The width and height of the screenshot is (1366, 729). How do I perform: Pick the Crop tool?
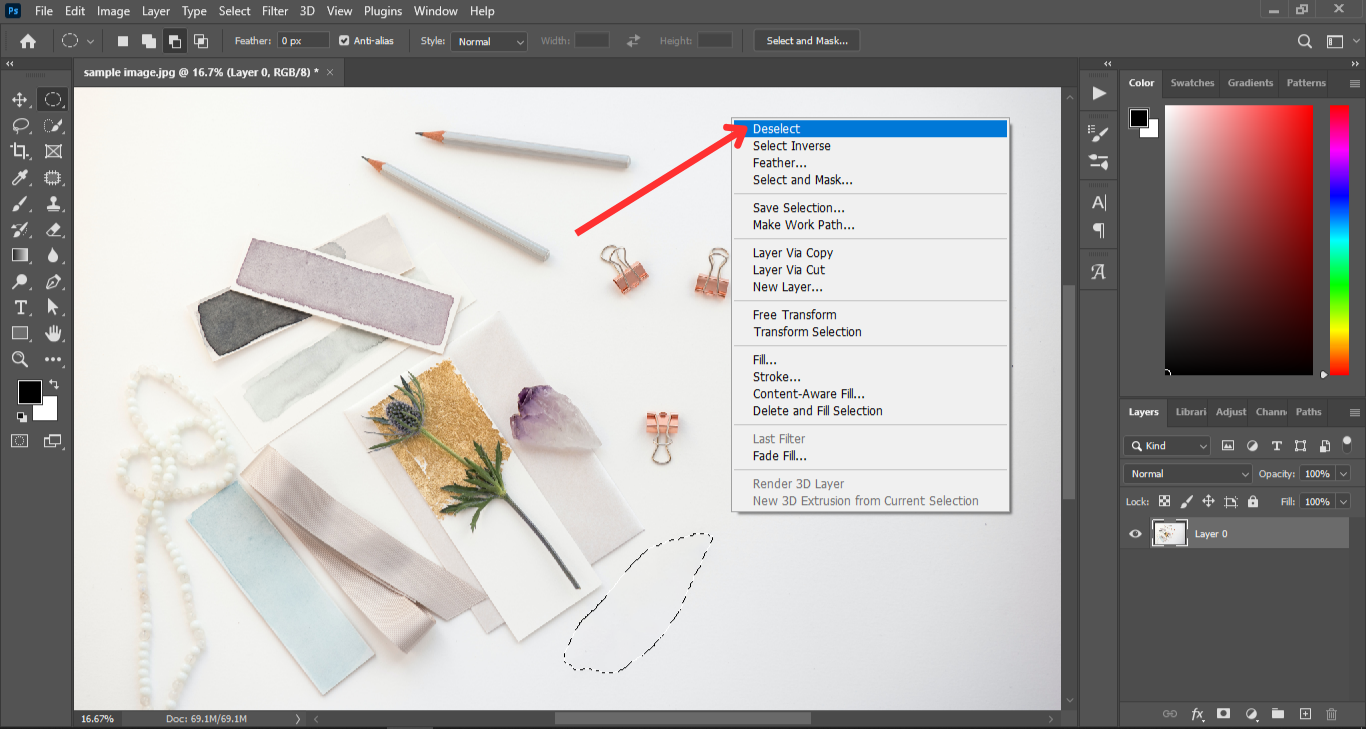[x=19, y=152]
